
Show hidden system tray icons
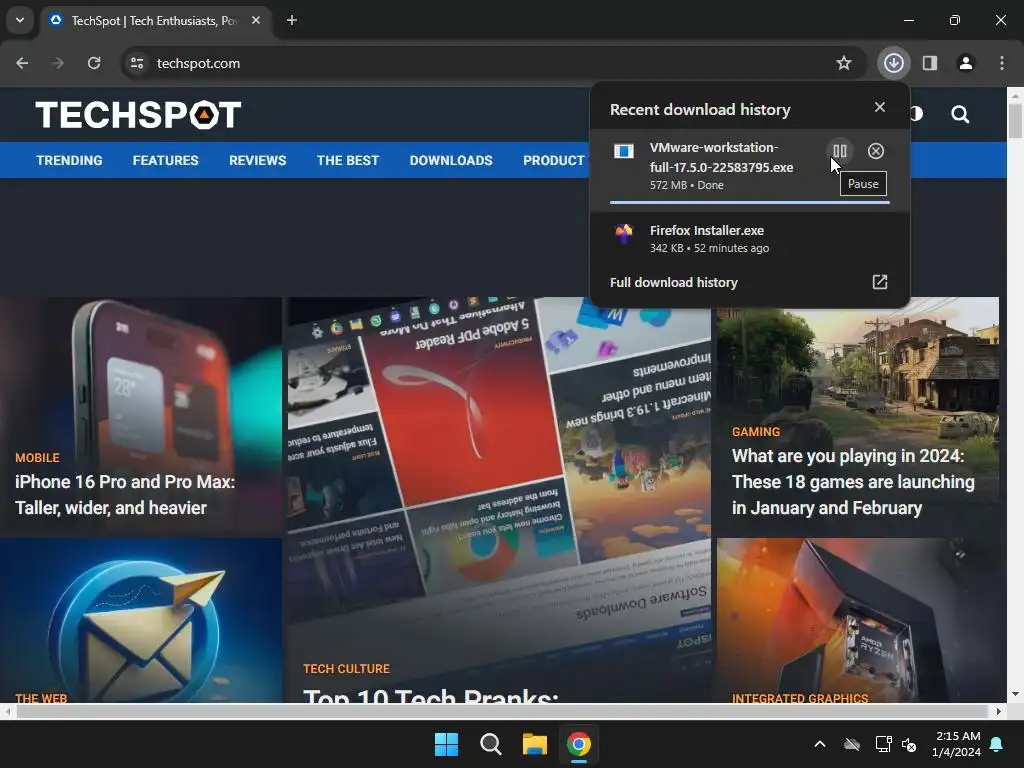coord(820,744)
